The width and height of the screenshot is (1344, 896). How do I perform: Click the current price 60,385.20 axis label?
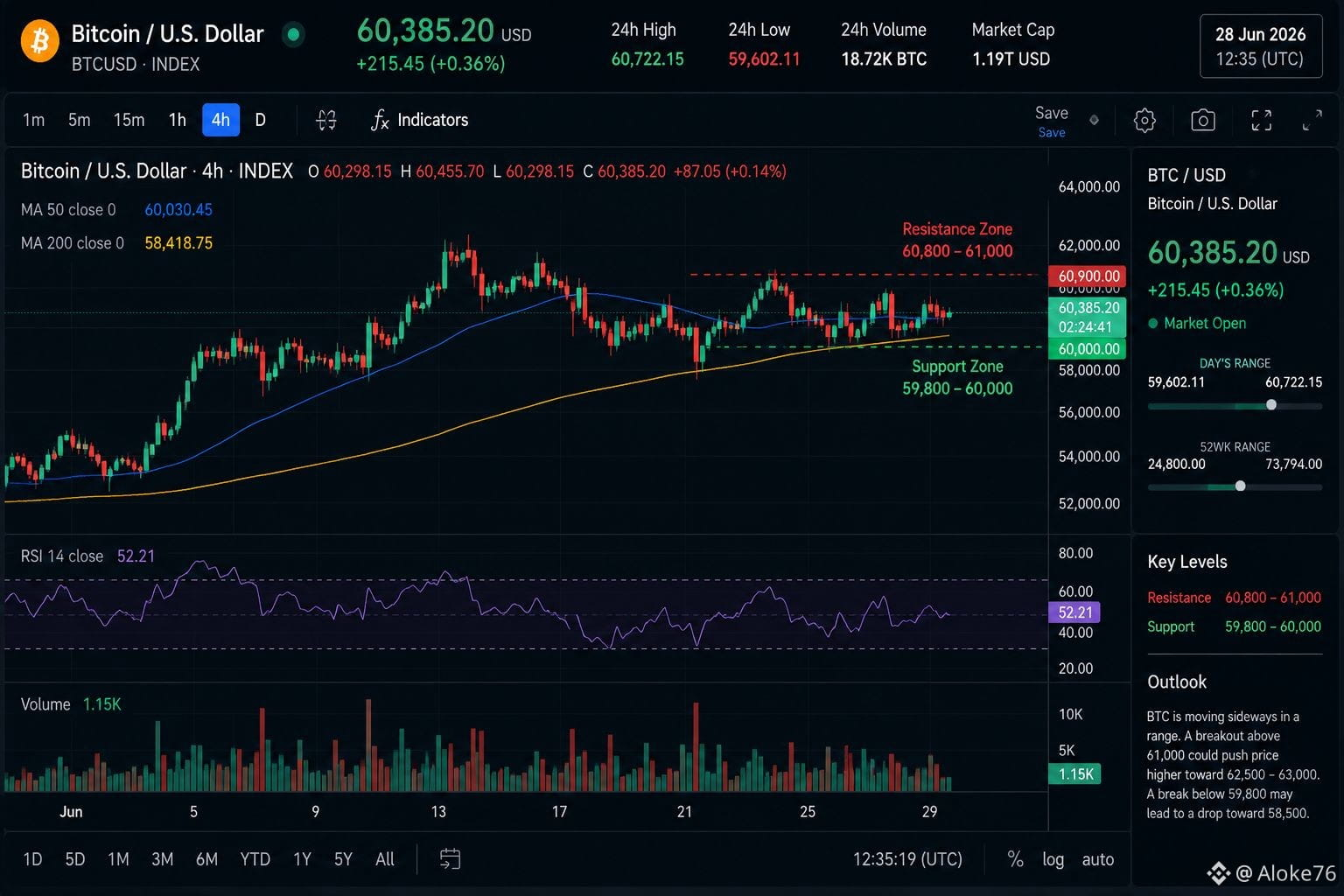click(1088, 308)
